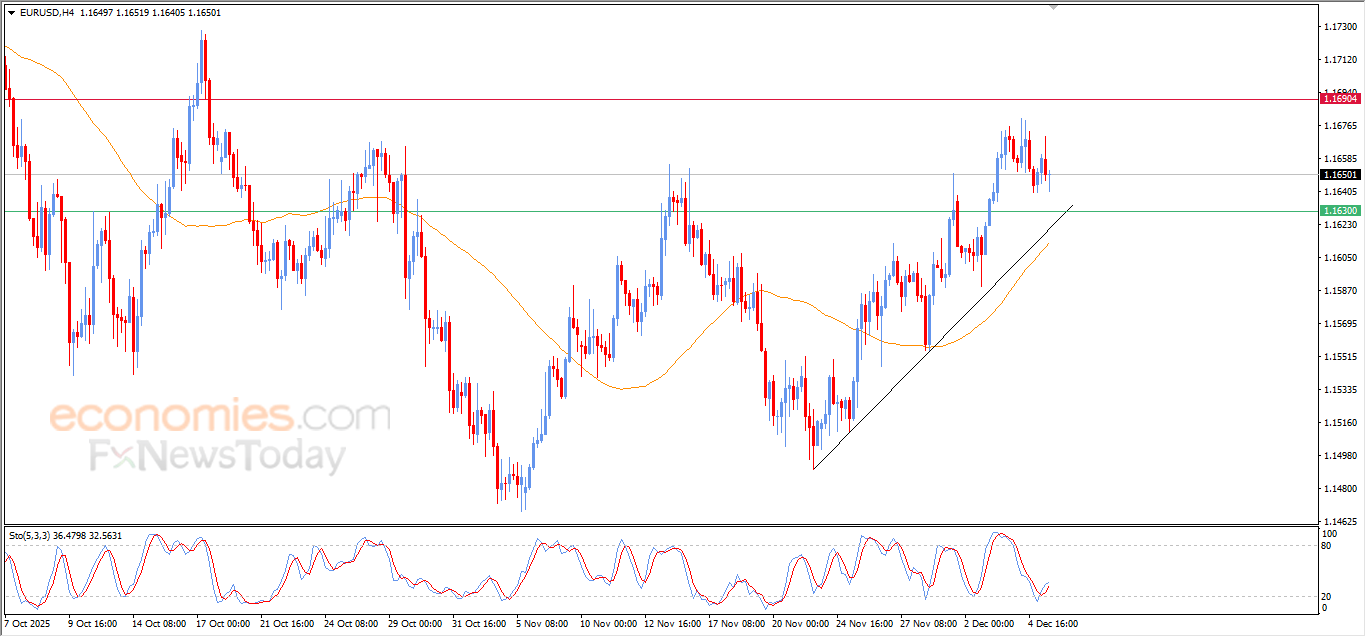The width and height of the screenshot is (1366, 637).
Task: Select the green 1.16300 price label
Action: tap(1340, 211)
